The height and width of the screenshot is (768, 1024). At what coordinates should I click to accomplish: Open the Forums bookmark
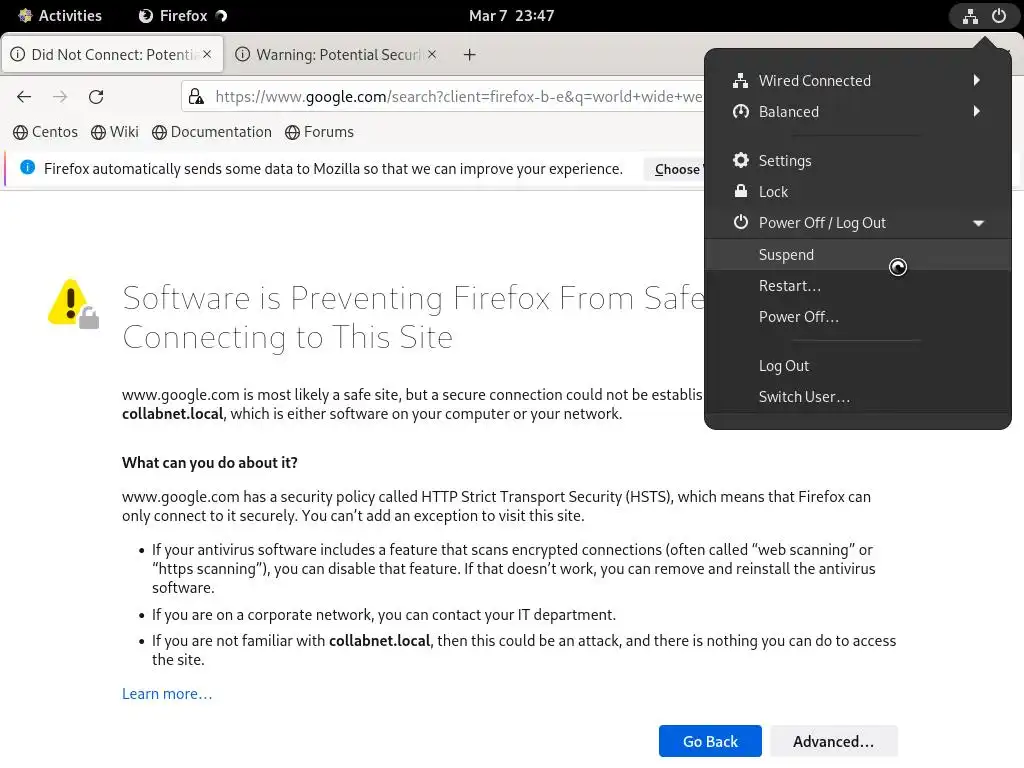[319, 132]
